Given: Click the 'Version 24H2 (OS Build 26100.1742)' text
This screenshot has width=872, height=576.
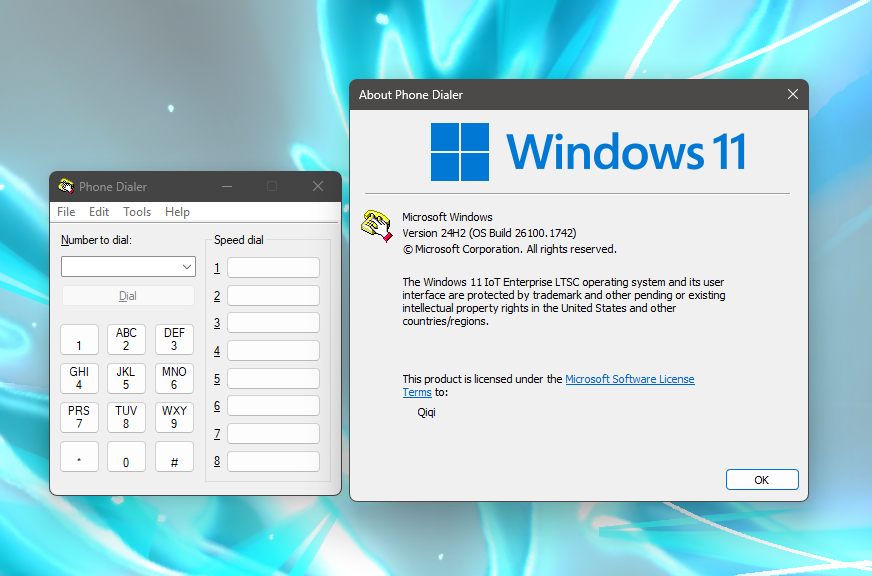Looking at the screenshot, I should click(x=489, y=233).
